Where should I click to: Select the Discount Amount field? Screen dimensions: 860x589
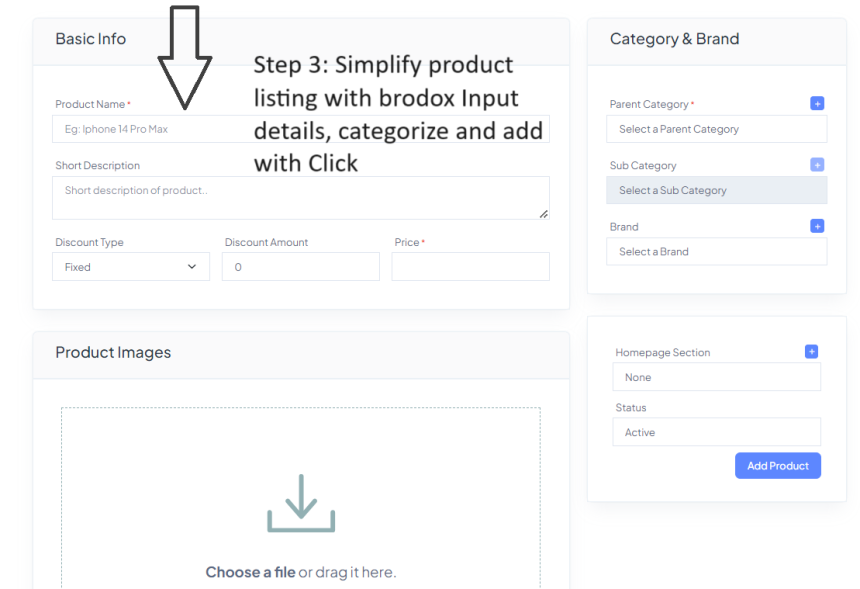(300, 267)
